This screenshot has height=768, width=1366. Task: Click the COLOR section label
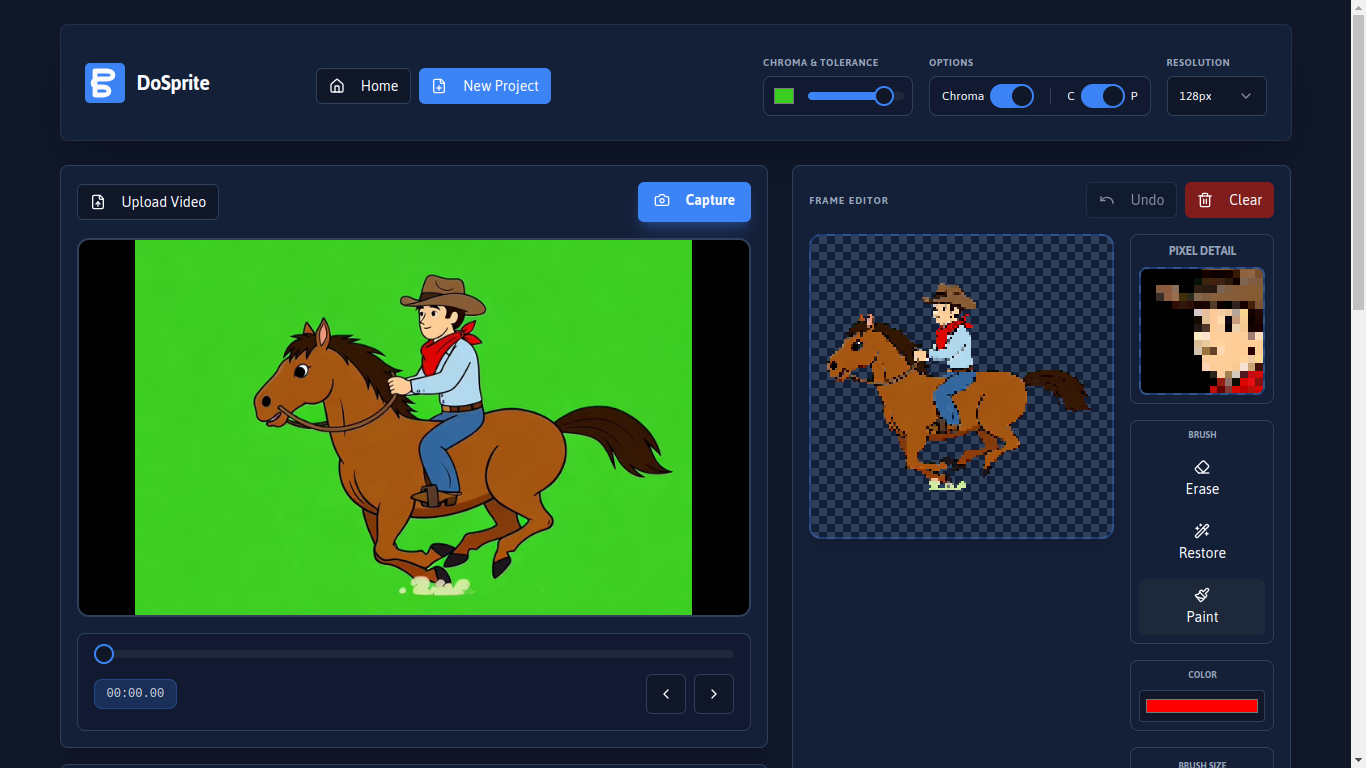1202,675
